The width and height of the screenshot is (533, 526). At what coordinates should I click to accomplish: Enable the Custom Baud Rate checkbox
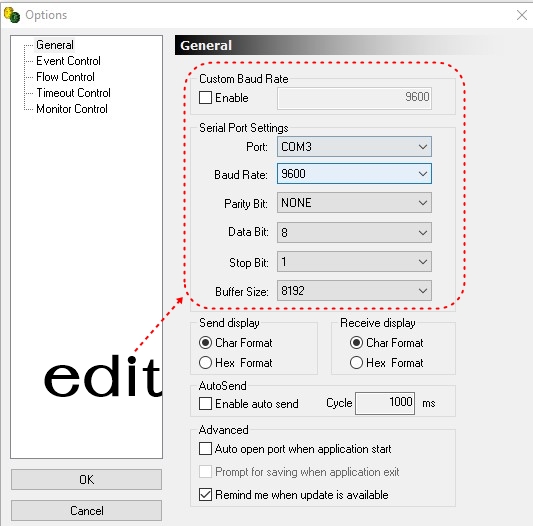(x=205, y=98)
